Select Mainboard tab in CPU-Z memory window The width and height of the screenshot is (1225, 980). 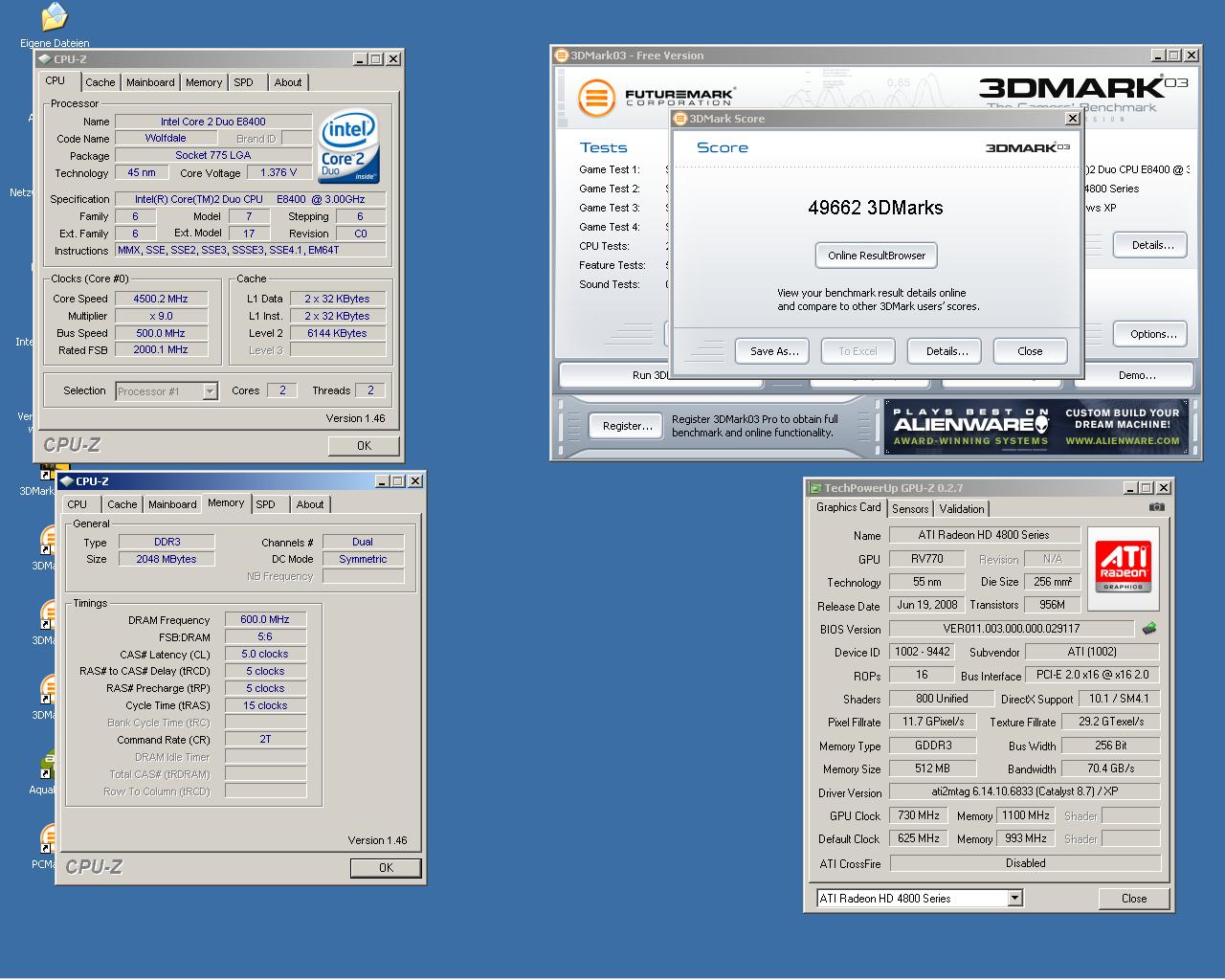coord(172,504)
